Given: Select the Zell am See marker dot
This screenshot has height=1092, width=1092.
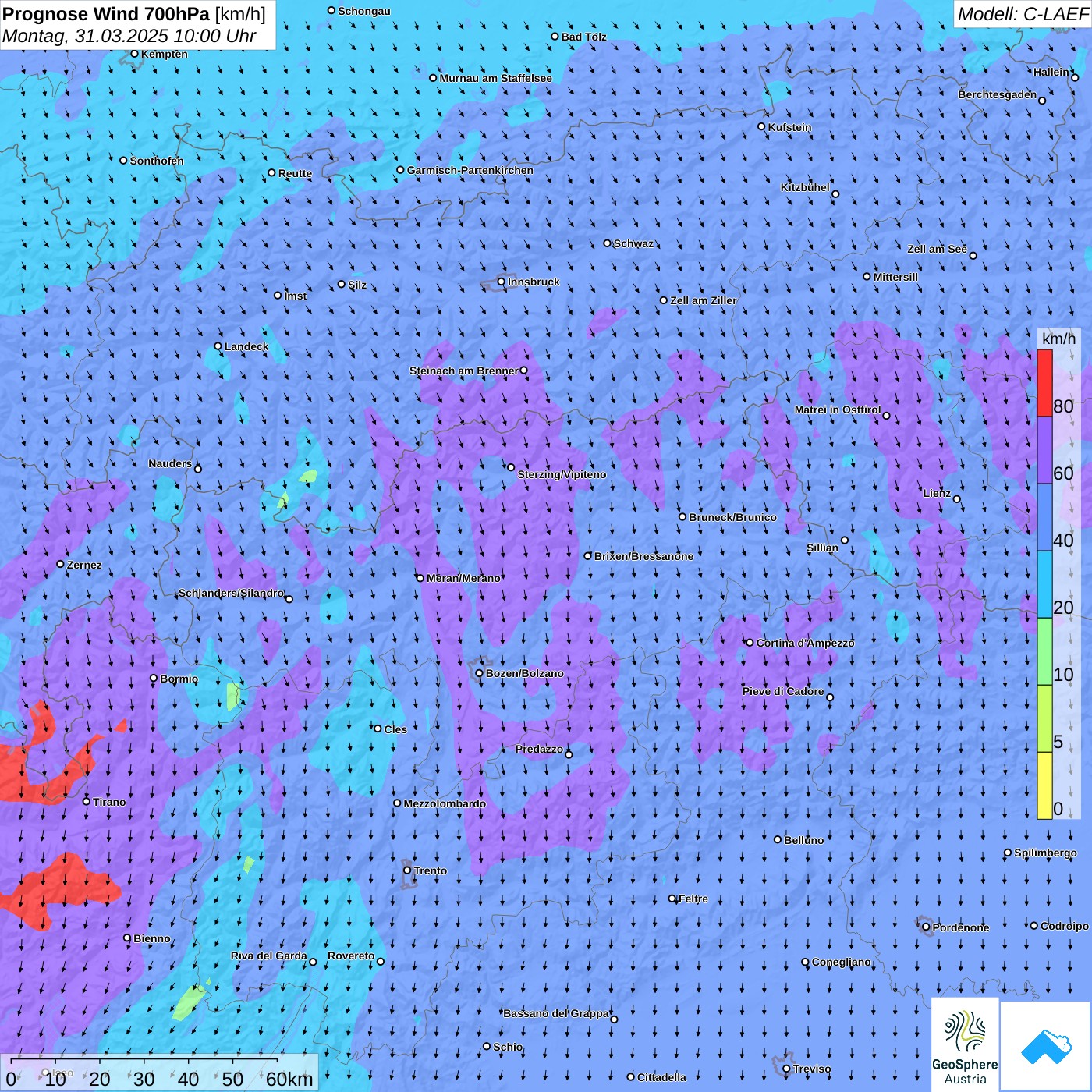Looking at the screenshot, I should coord(973,255).
